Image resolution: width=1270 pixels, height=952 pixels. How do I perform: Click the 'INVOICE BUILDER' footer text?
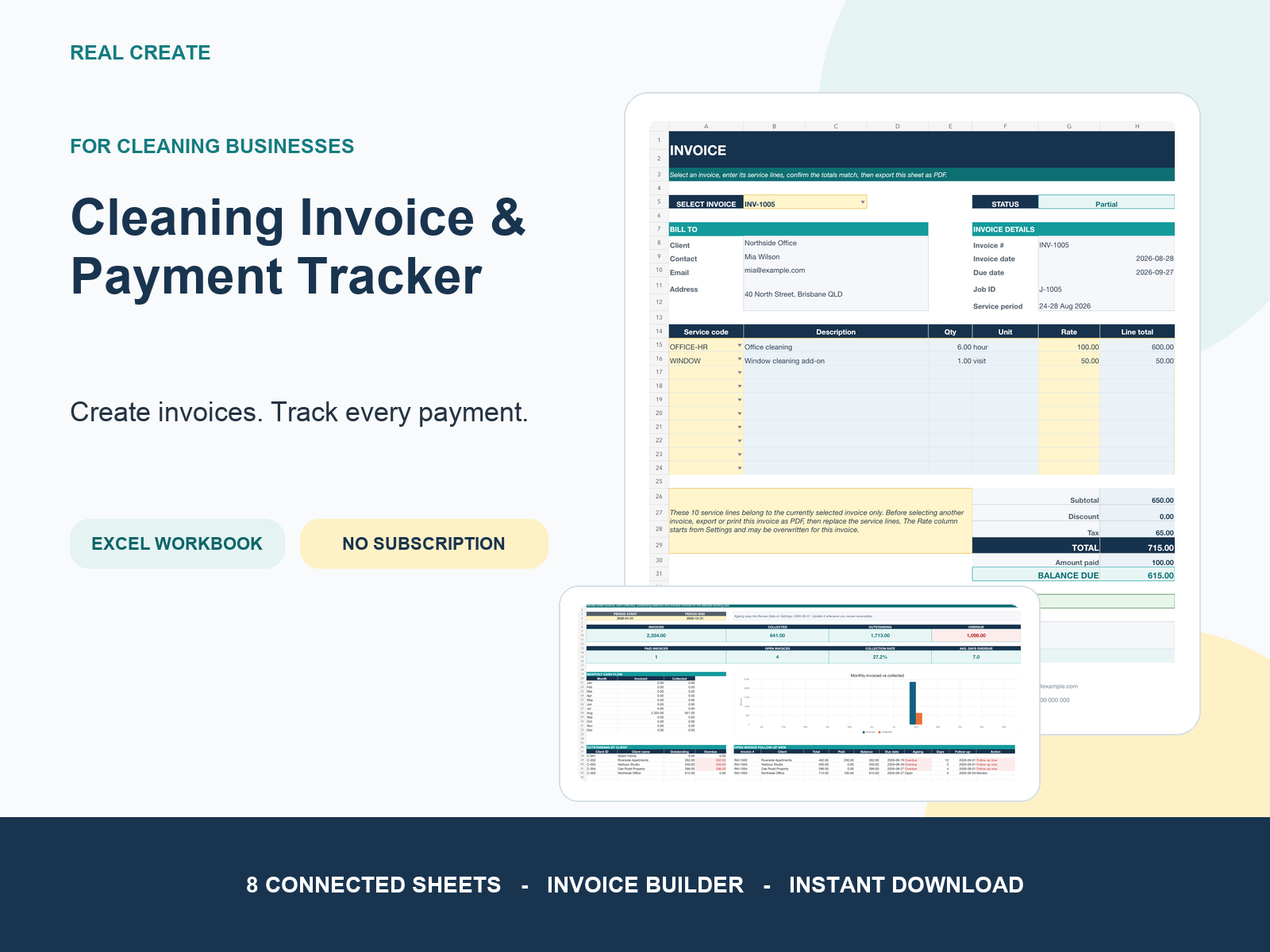point(645,885)
